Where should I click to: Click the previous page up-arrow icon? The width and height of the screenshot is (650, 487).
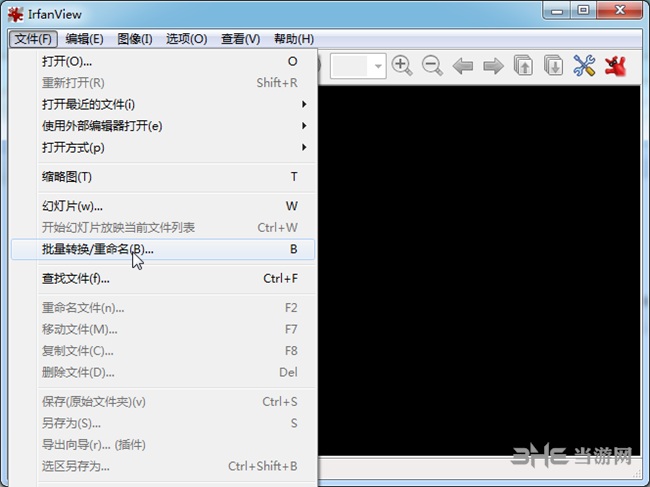[x=523, y=65]
